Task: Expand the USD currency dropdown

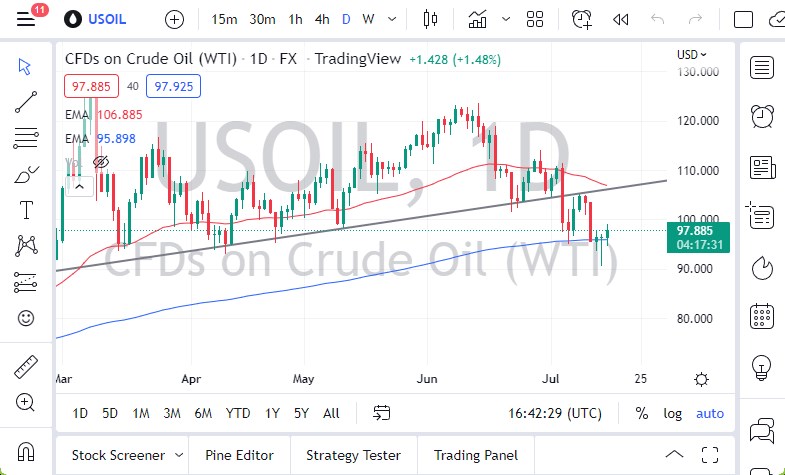Action: tap(691, 55)
